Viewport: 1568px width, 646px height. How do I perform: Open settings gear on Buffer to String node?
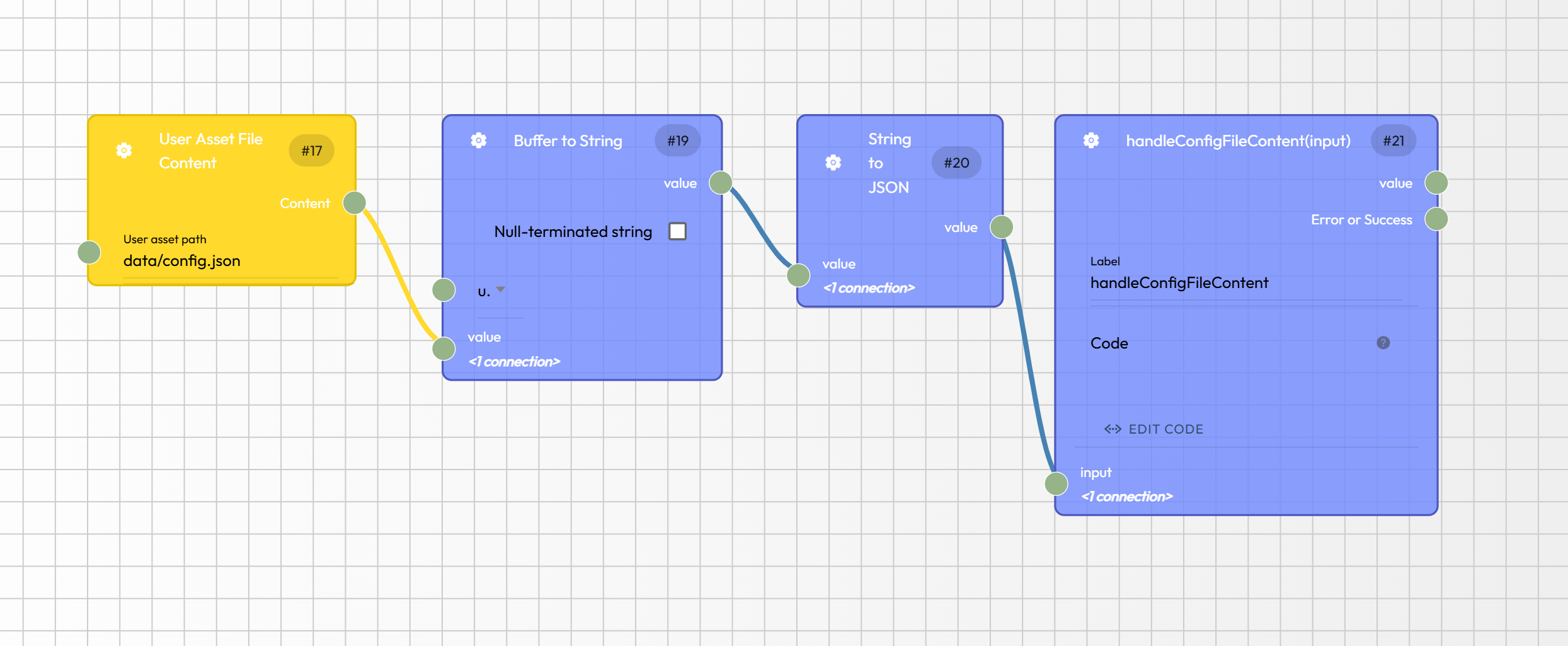click(x=479, y=141)
